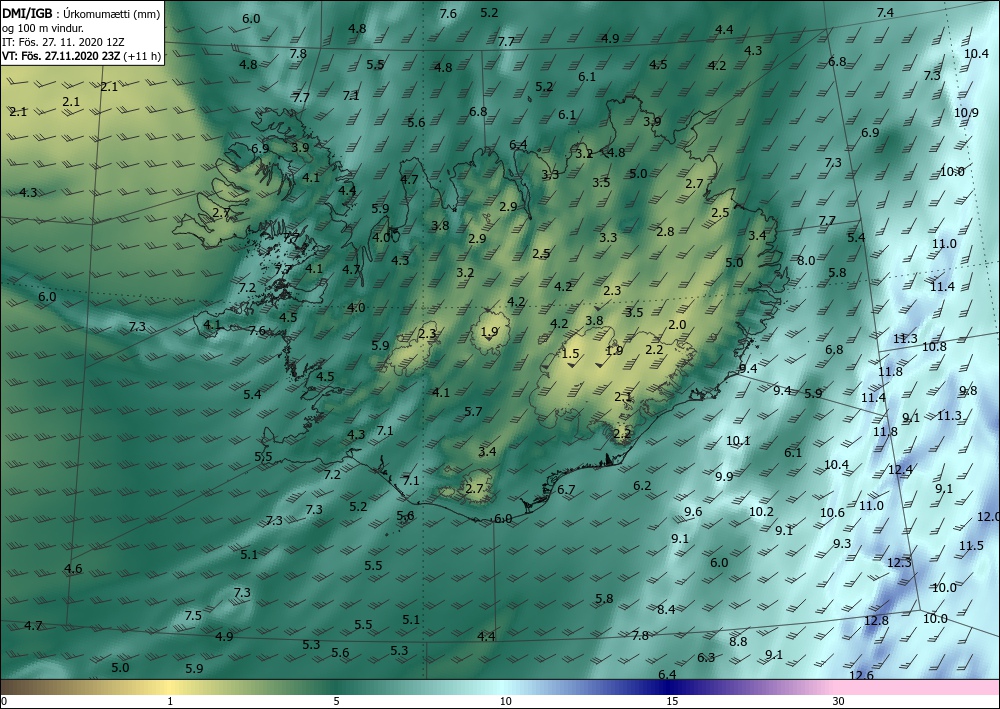Click the 8.0 value off the east coast

click(x=806, y=260)
